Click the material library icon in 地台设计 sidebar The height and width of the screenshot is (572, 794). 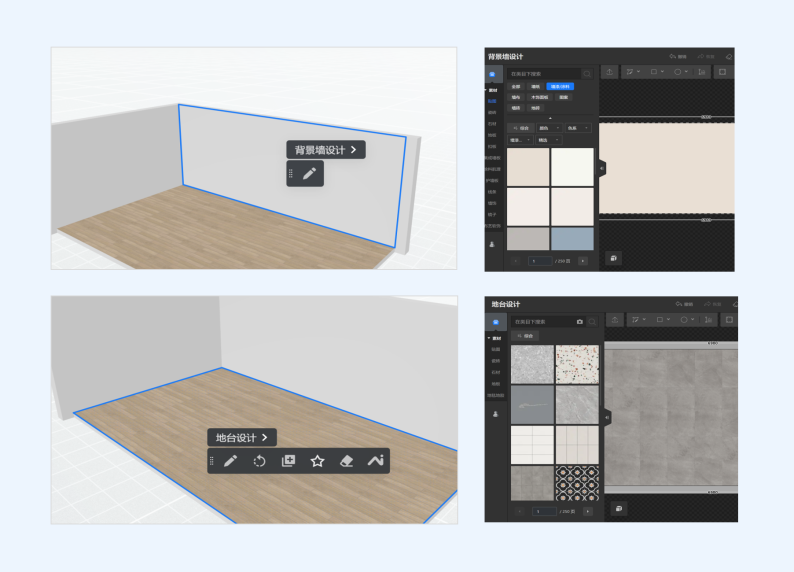(496, 322)
